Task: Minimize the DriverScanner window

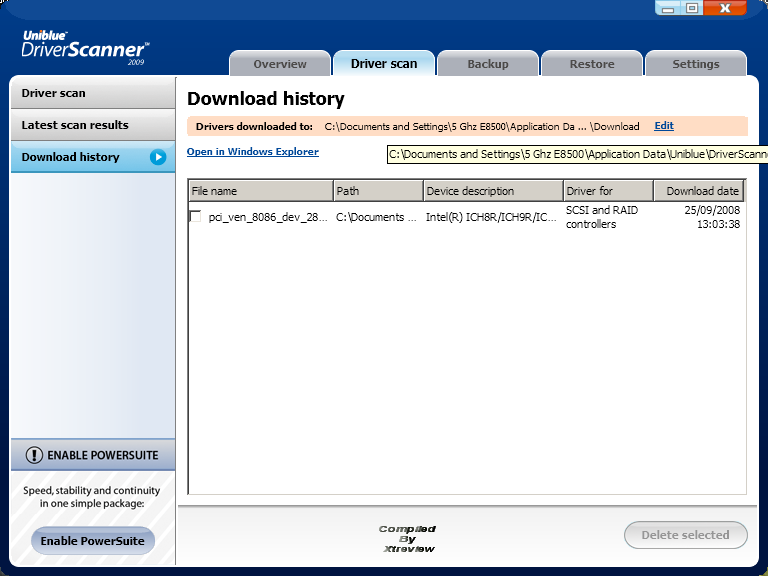Action: point(670,8)
